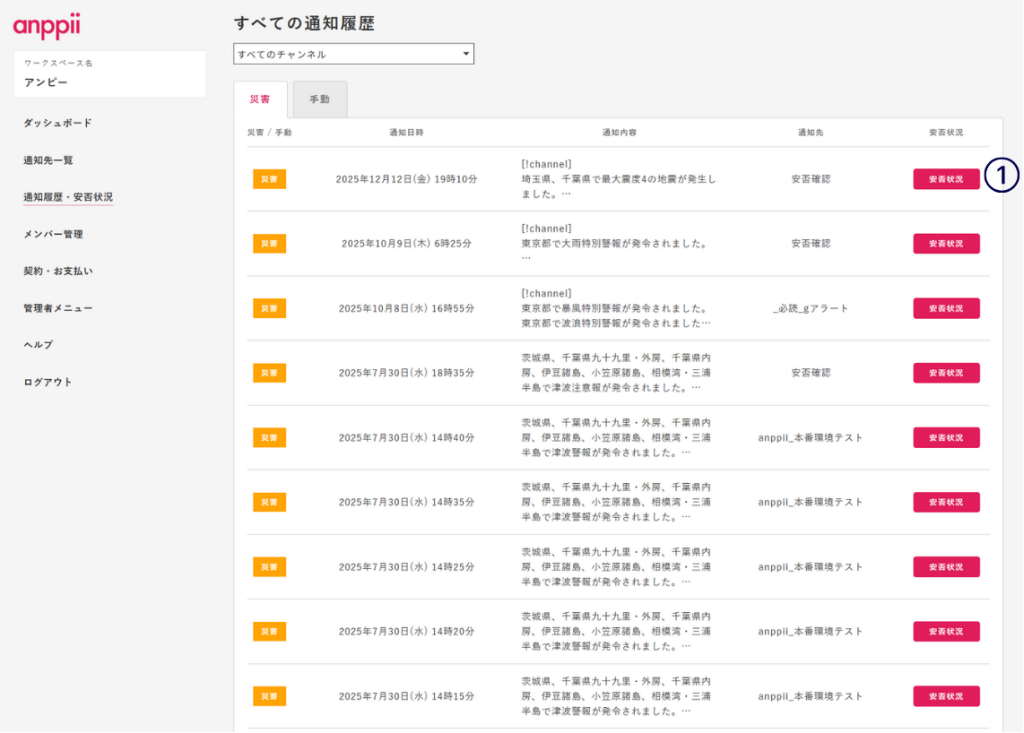
Task: Open 安否状況 for the July 30 14時15分 notification
Action: [x=945, y=696]
